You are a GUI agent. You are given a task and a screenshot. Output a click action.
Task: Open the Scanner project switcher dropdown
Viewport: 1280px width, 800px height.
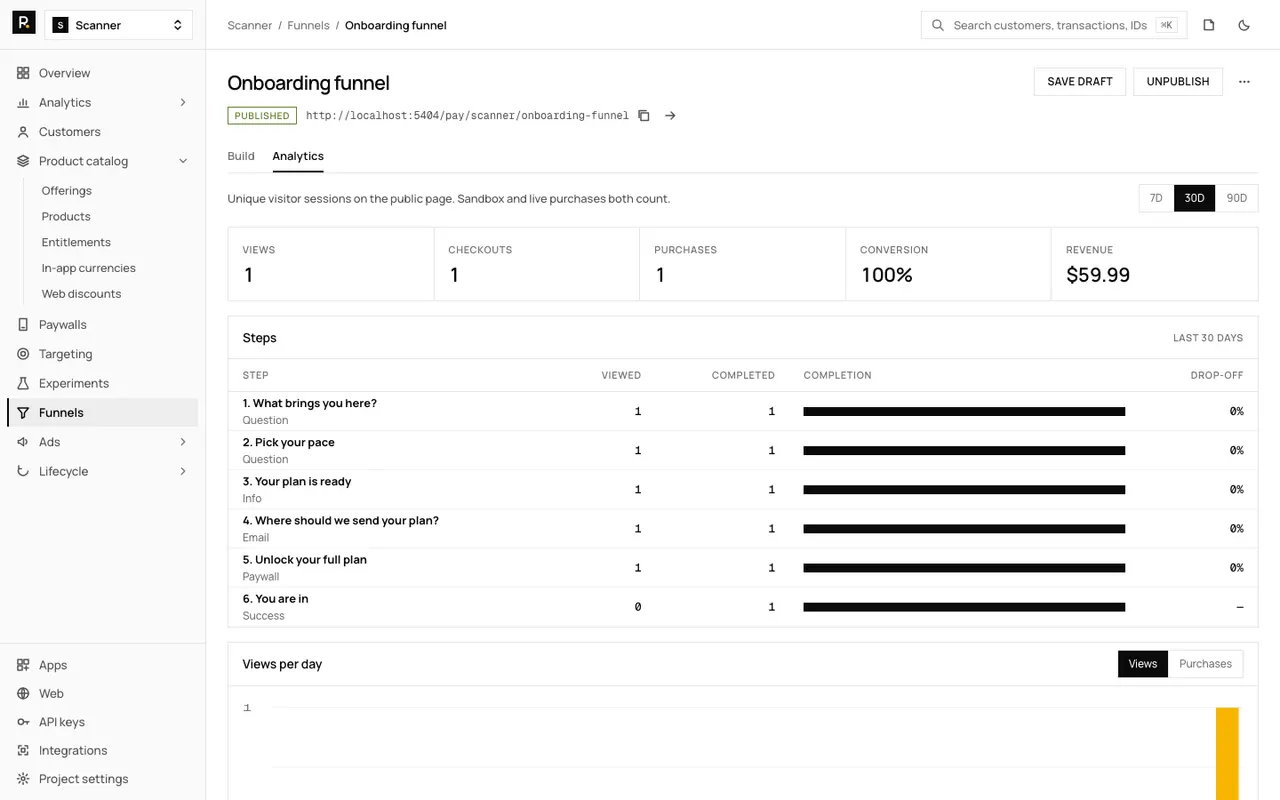point(118,25)
